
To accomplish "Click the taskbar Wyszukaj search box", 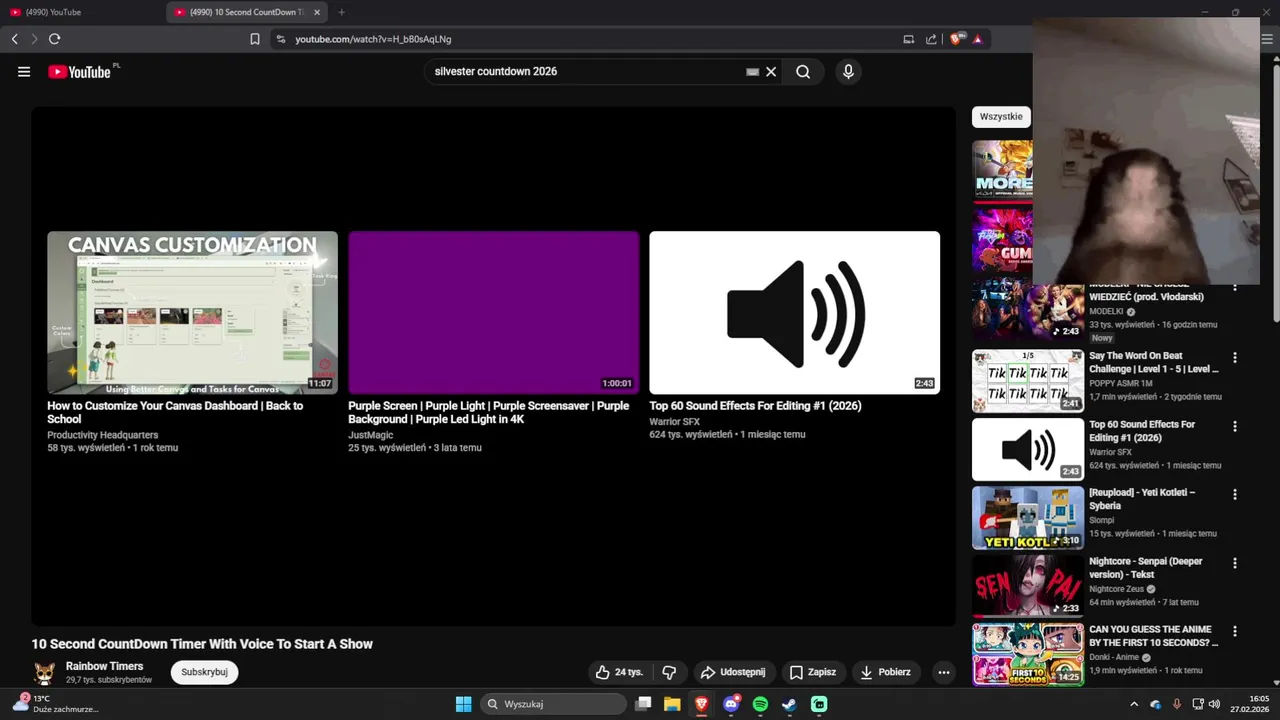I will 553,704.
